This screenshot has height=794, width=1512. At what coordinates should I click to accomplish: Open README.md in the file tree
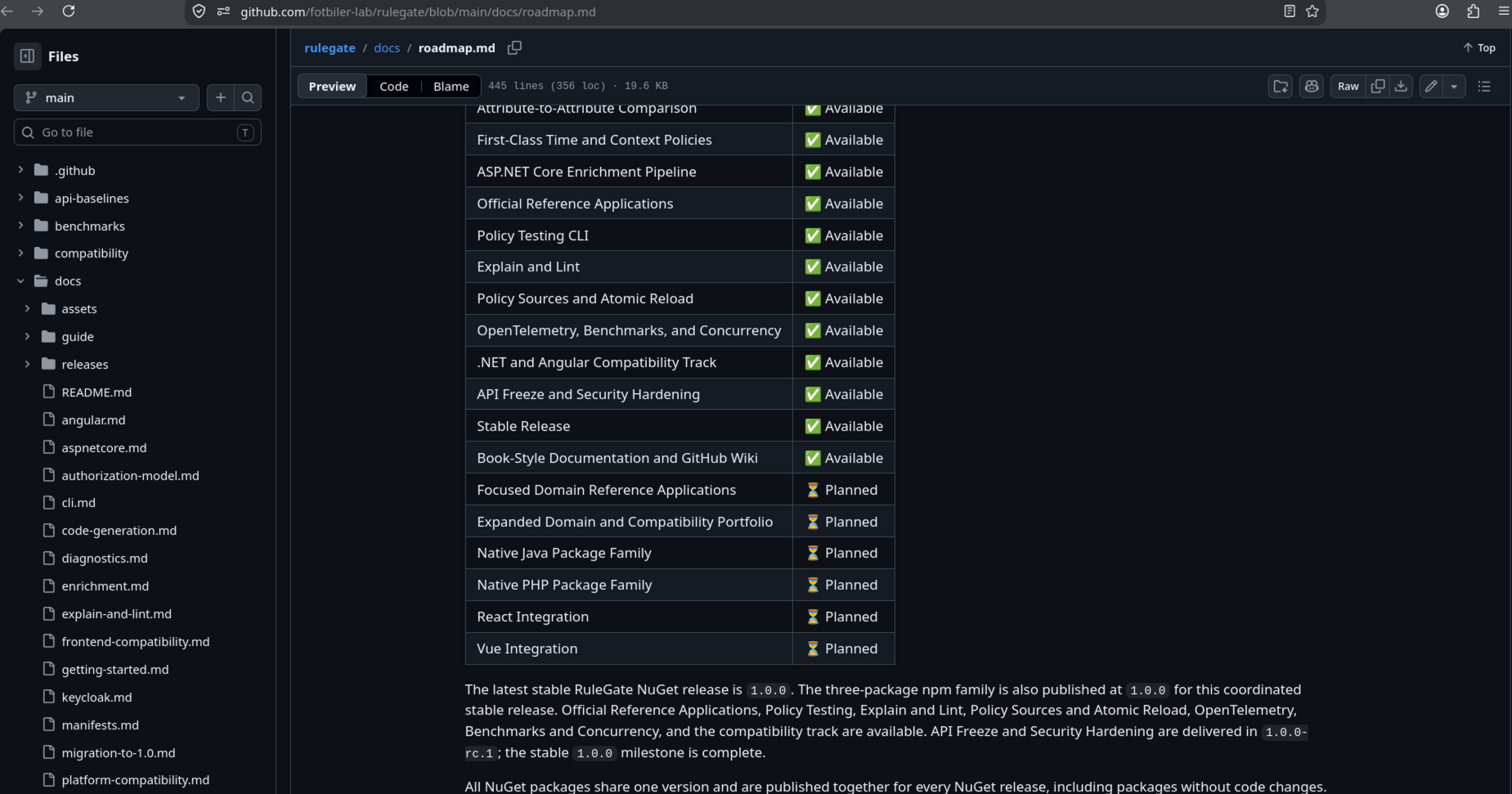[x=96, y=393]
